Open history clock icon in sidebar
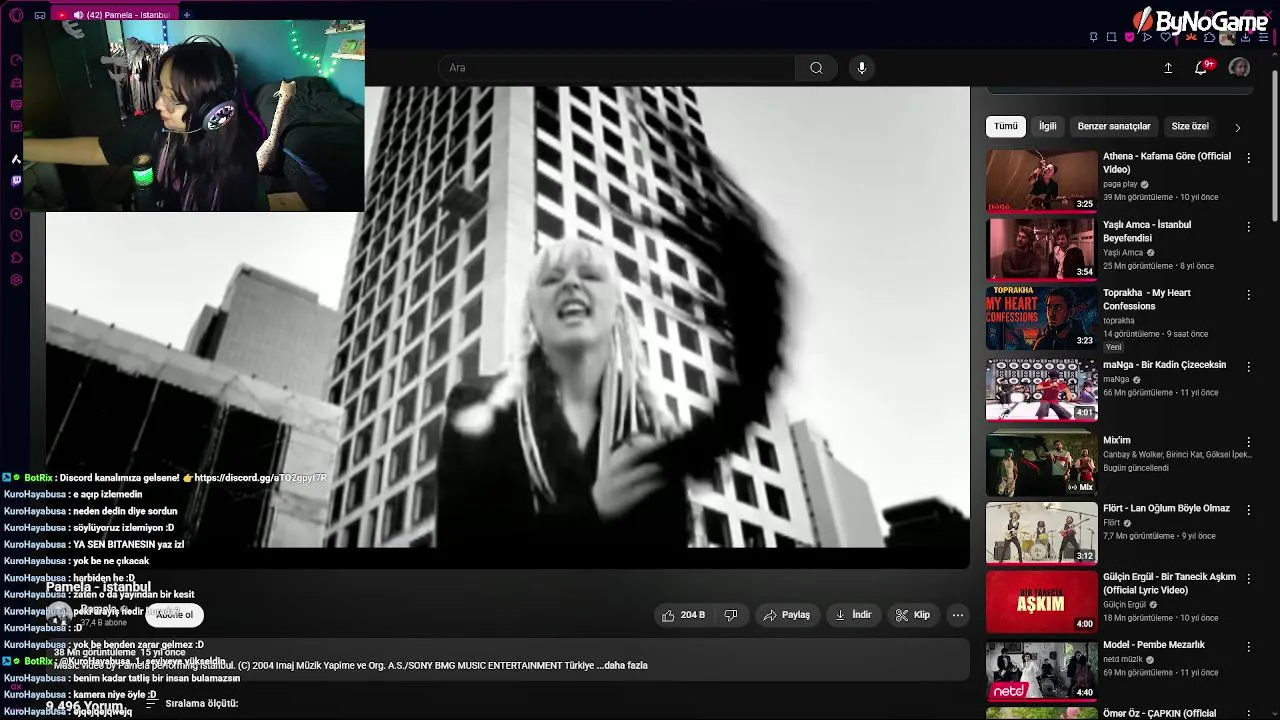The image size is (1280, 720). click(16, 236)
